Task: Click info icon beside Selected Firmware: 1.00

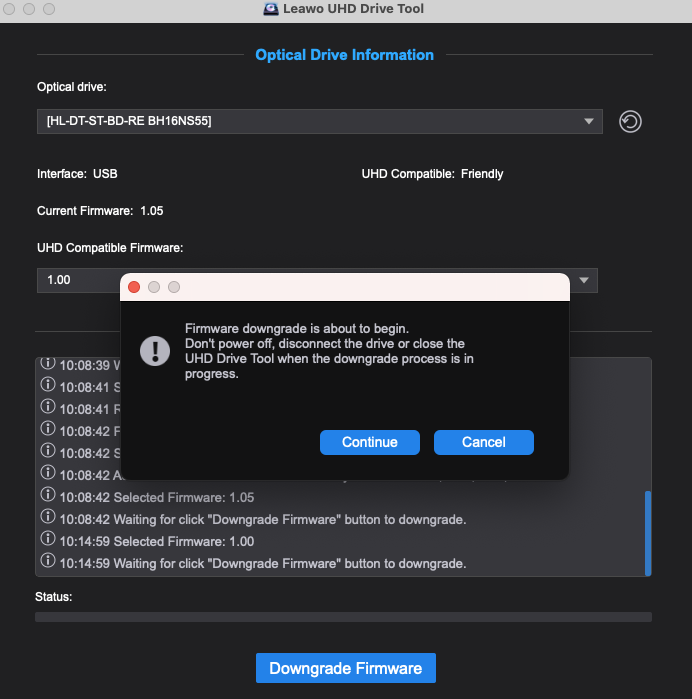Action: [x=47, y=541]
